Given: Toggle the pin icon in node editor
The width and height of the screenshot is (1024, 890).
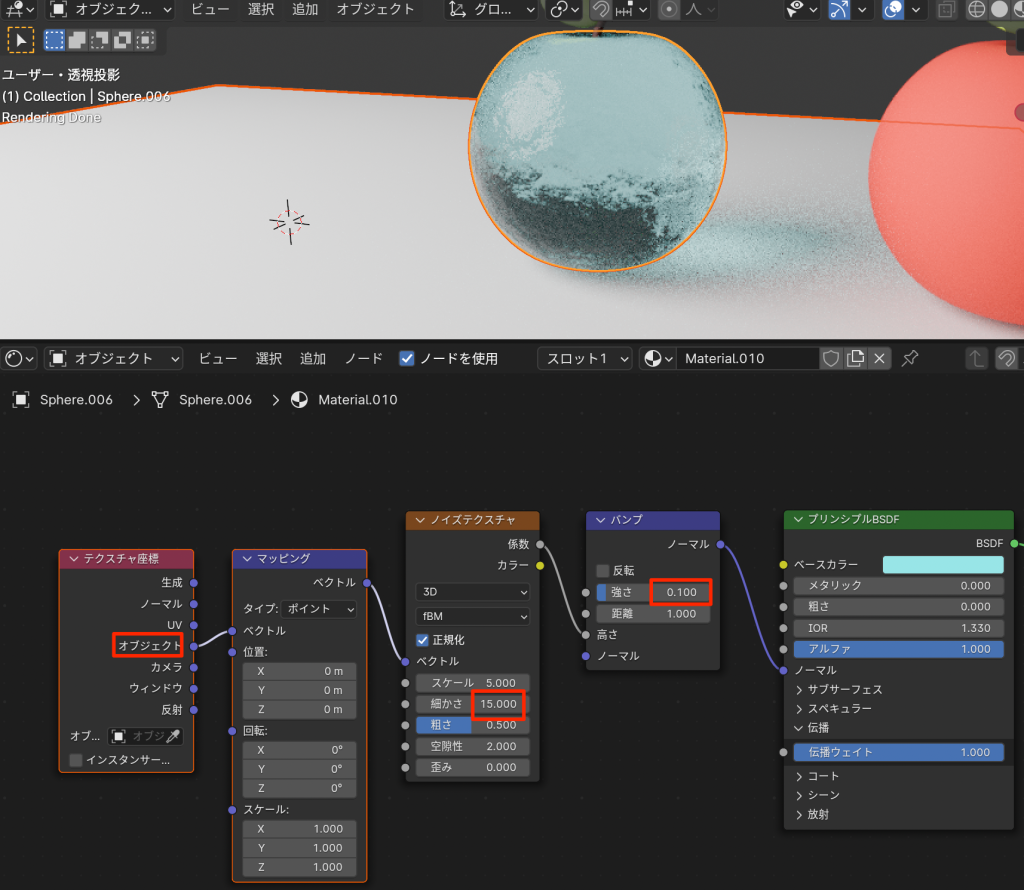Looking at the screenshot, I should [x=910, y=358].
